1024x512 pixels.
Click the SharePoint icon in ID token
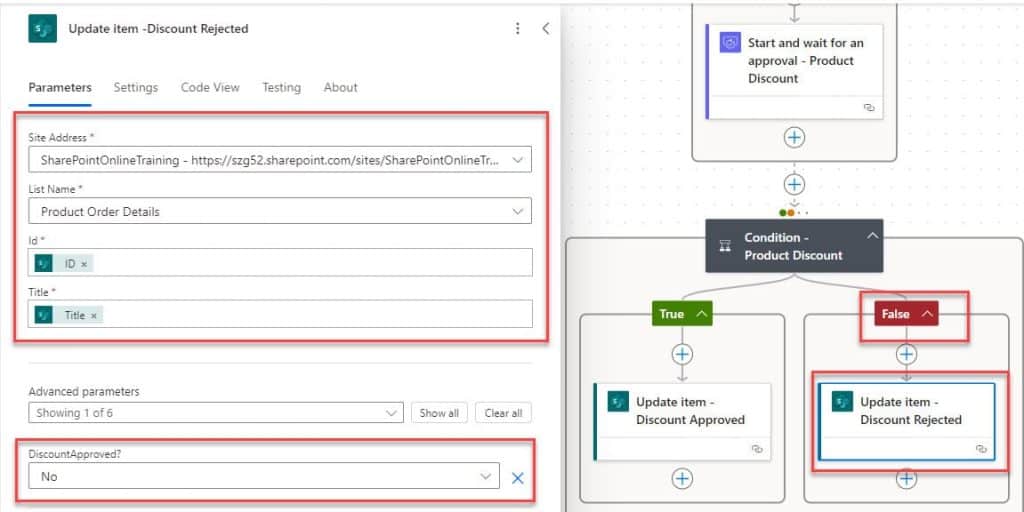pyautogui.click(x=44, y=264)
